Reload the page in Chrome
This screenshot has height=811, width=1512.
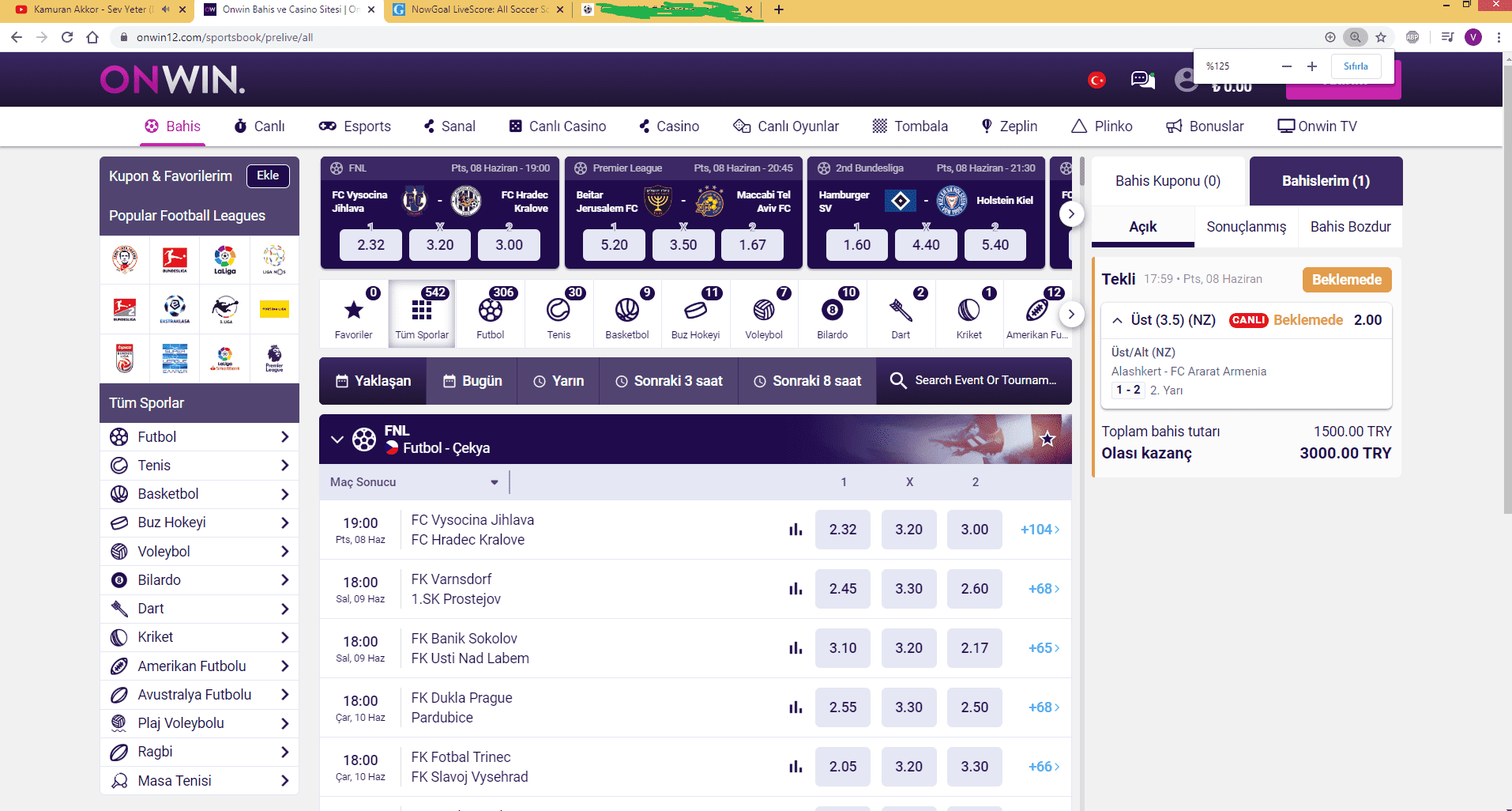pos(67,37)
